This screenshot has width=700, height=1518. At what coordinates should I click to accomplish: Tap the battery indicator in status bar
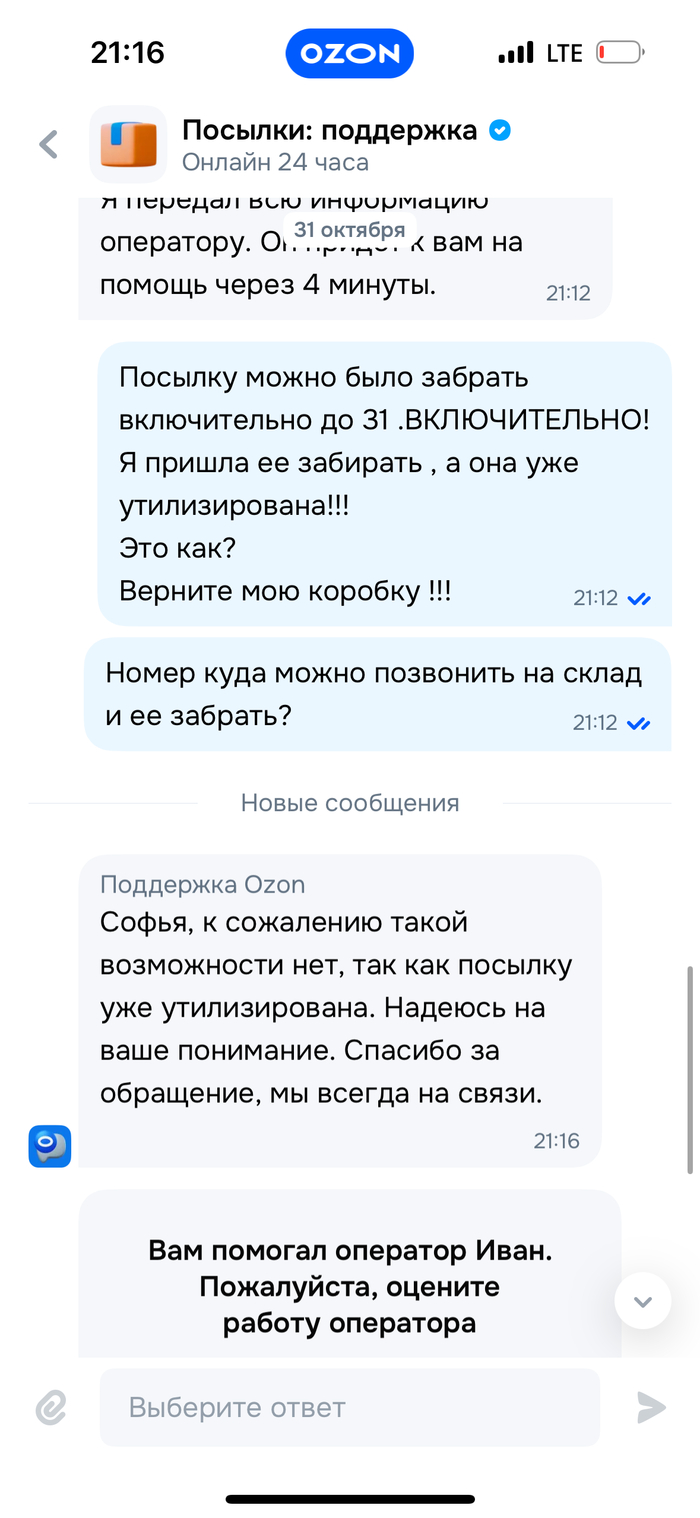click(620, 53)
